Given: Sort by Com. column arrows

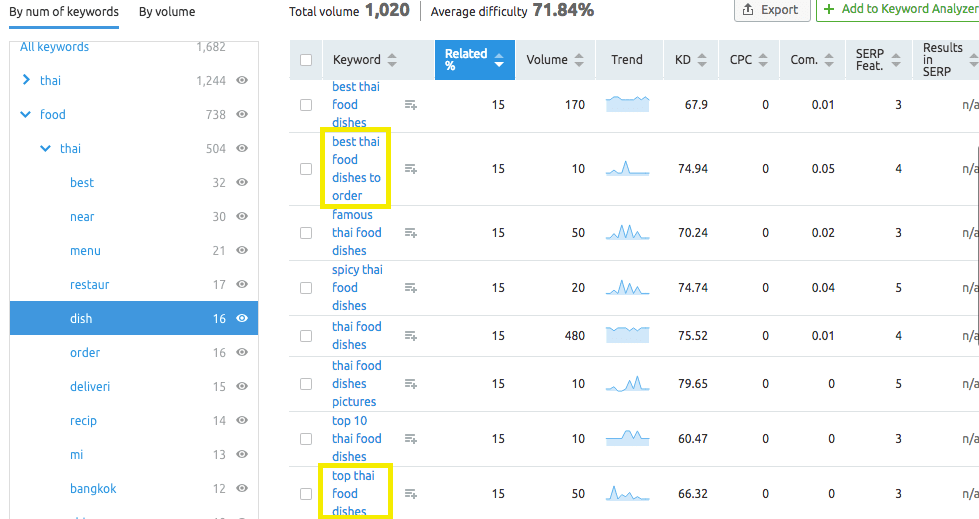Looking at the screenshot, I should (829, 60).
